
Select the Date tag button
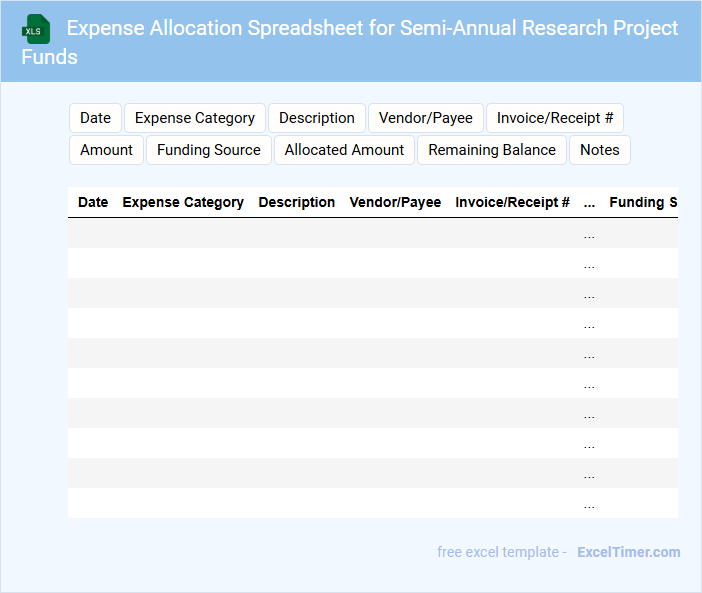95,118
